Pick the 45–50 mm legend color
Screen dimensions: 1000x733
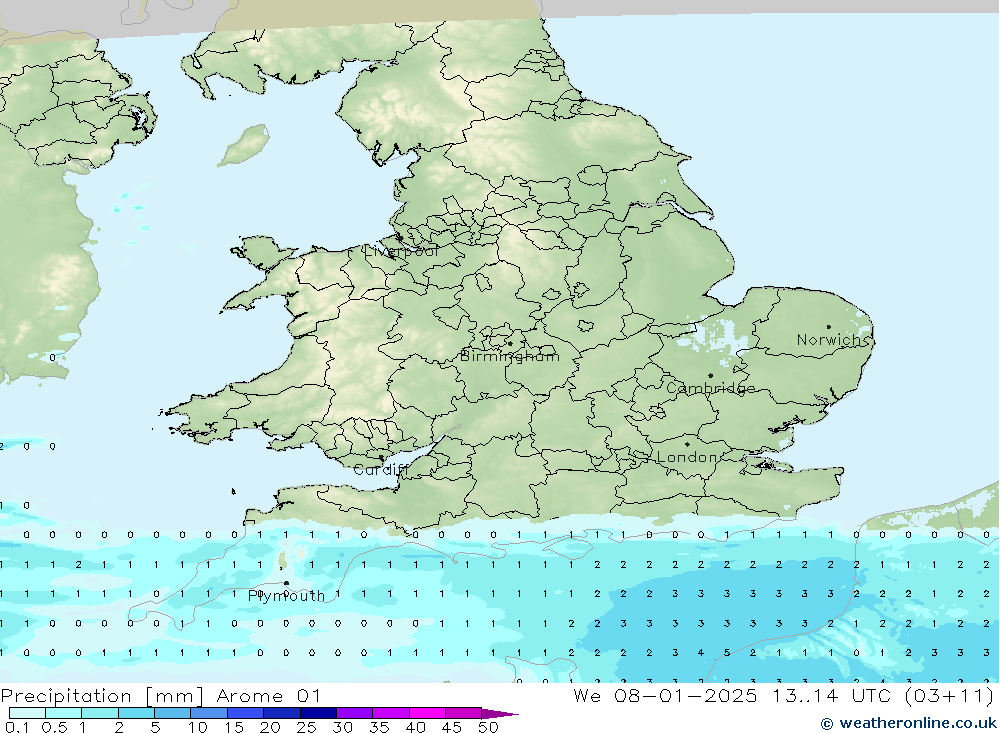(x=464, y=713)
